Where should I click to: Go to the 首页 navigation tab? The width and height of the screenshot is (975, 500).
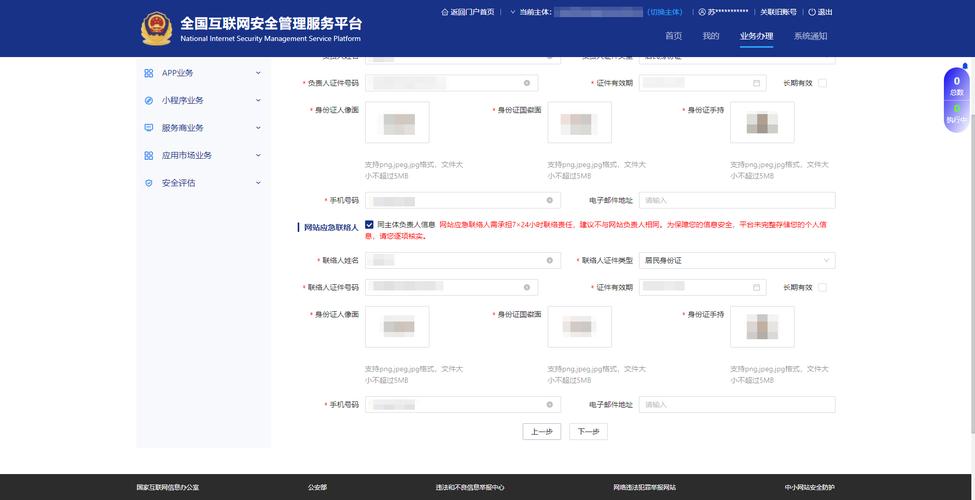tap(673, 36)
